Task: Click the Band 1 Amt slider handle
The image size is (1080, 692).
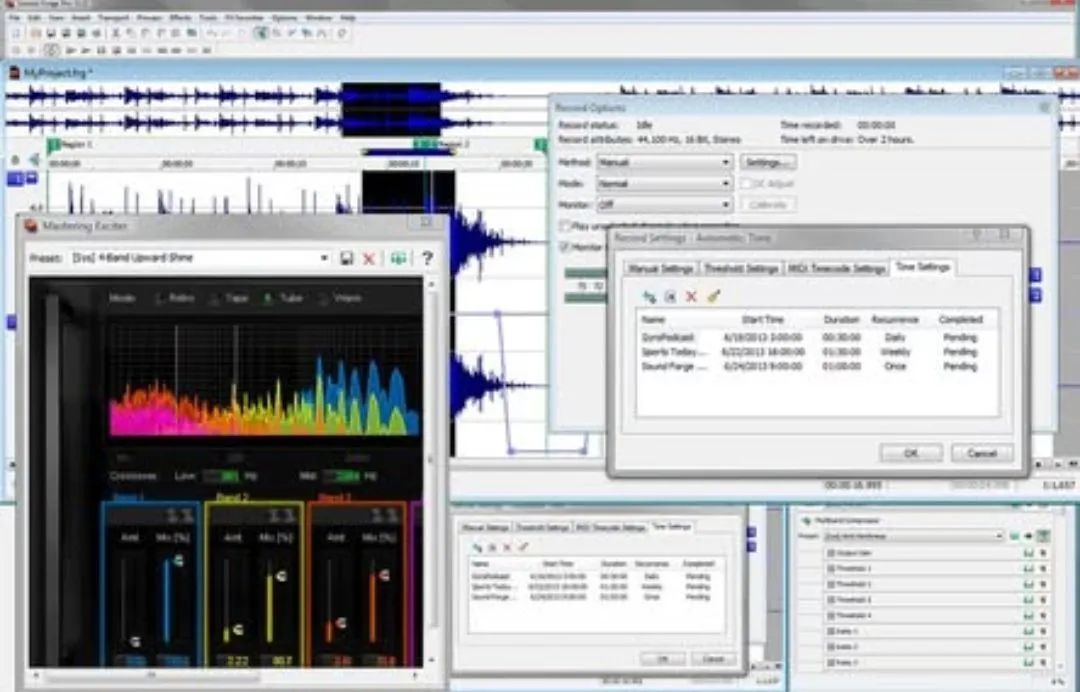Action: (x=134, y=641)
